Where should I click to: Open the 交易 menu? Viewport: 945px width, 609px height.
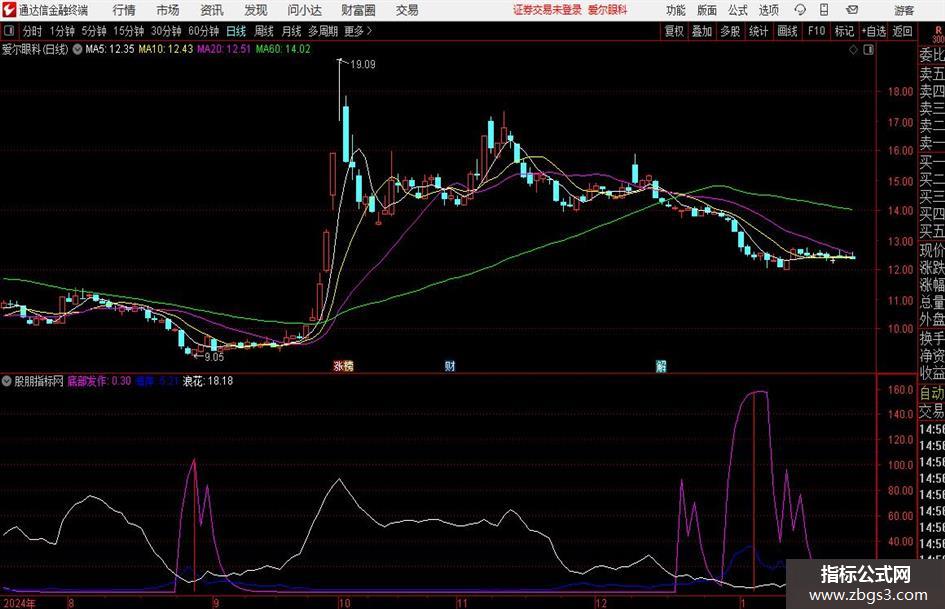pos(407,10)
